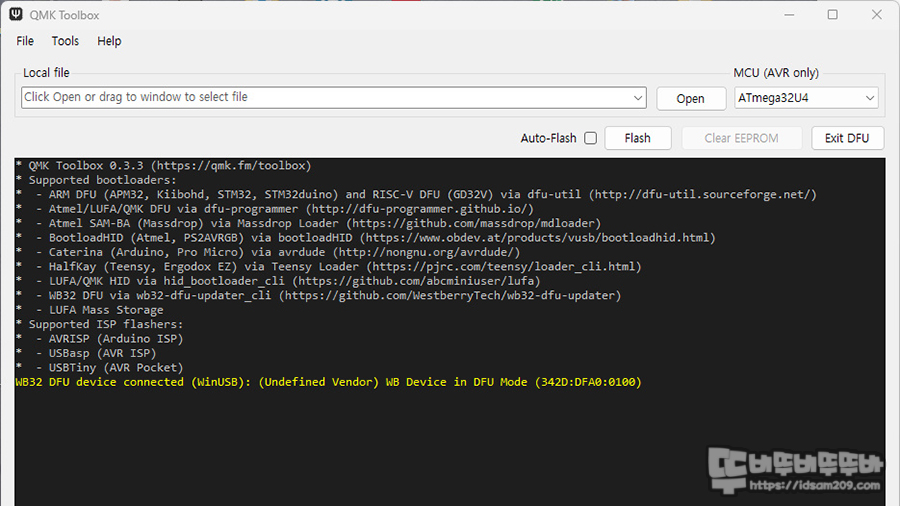The image size is (900, 506).
Task: Open the File menu
Action: (25, 41)
